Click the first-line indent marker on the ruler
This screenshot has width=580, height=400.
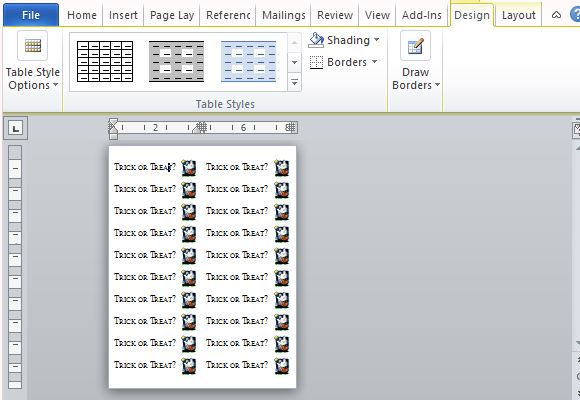pyautogui.click(x=114, y=123)
